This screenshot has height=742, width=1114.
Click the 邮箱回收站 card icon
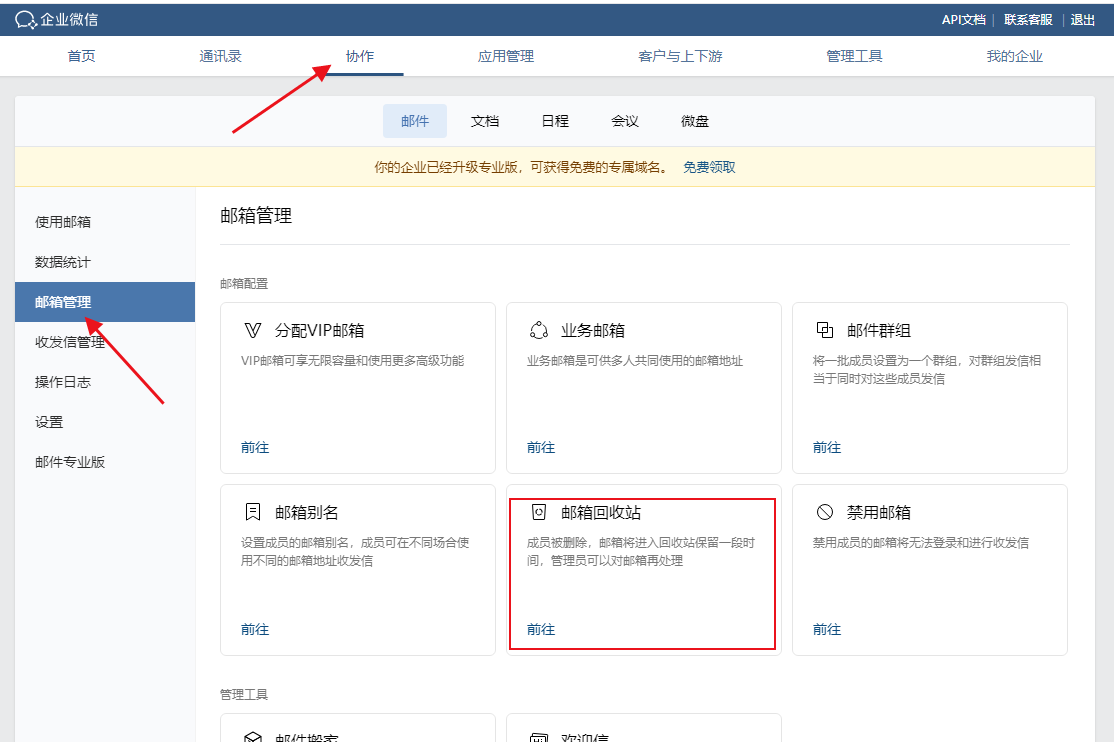click(539, 512)
